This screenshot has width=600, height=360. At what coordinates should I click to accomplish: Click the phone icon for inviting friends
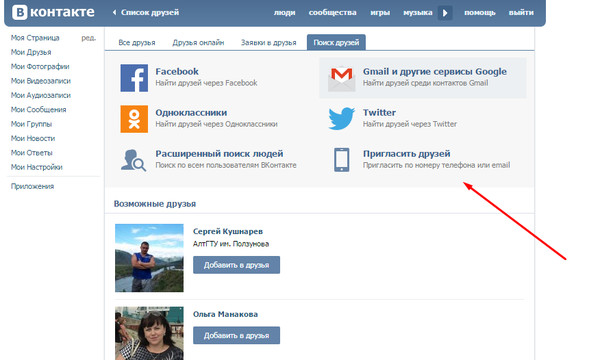click(341, 160)
